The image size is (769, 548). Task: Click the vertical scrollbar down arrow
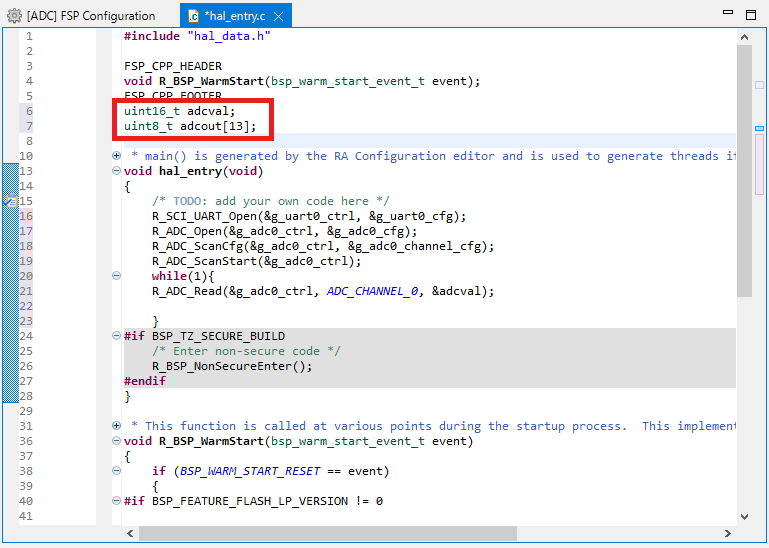(x=744, y=516)
